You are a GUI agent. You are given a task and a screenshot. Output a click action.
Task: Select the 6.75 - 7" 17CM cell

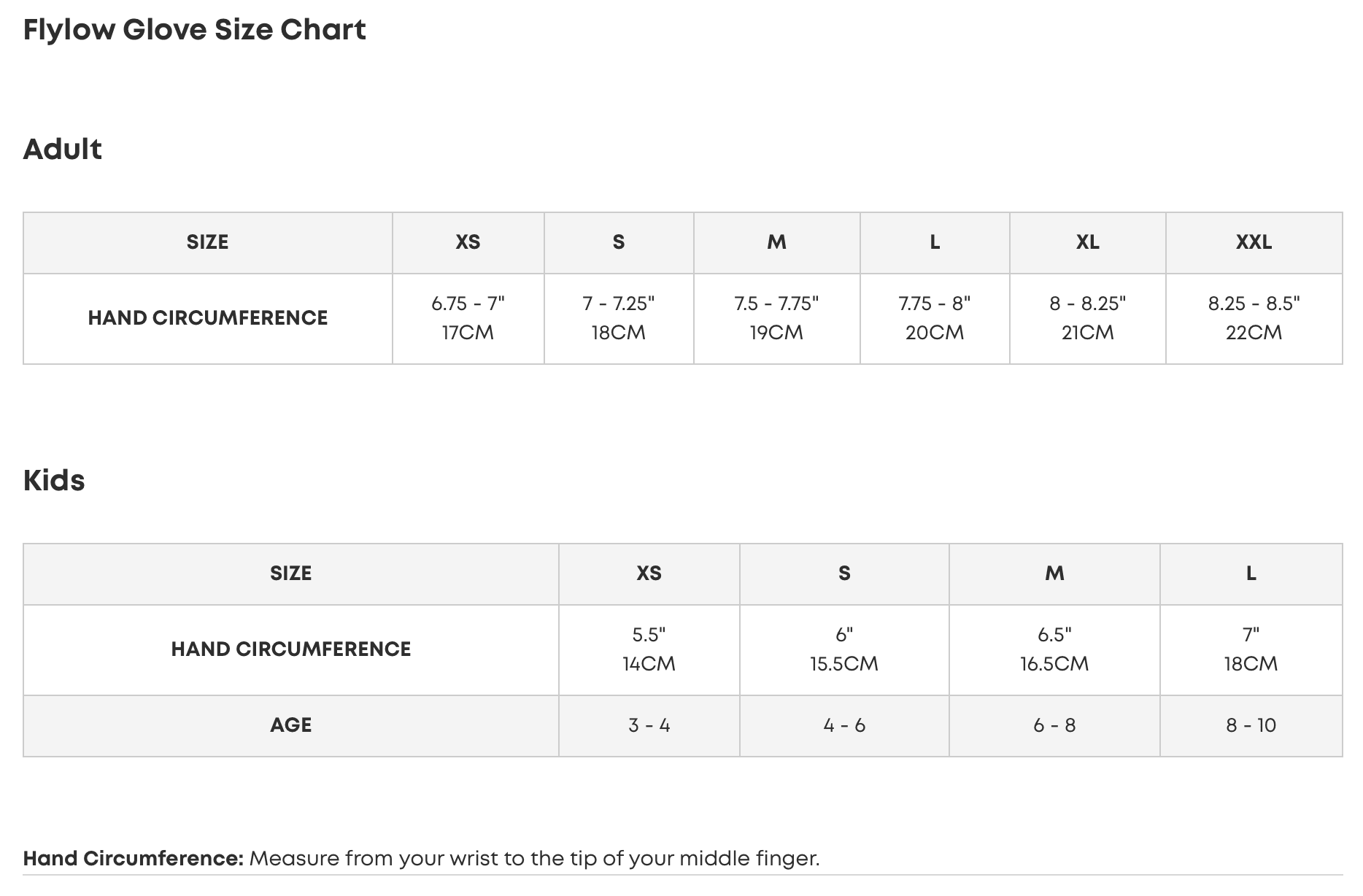tap(468, 318)
